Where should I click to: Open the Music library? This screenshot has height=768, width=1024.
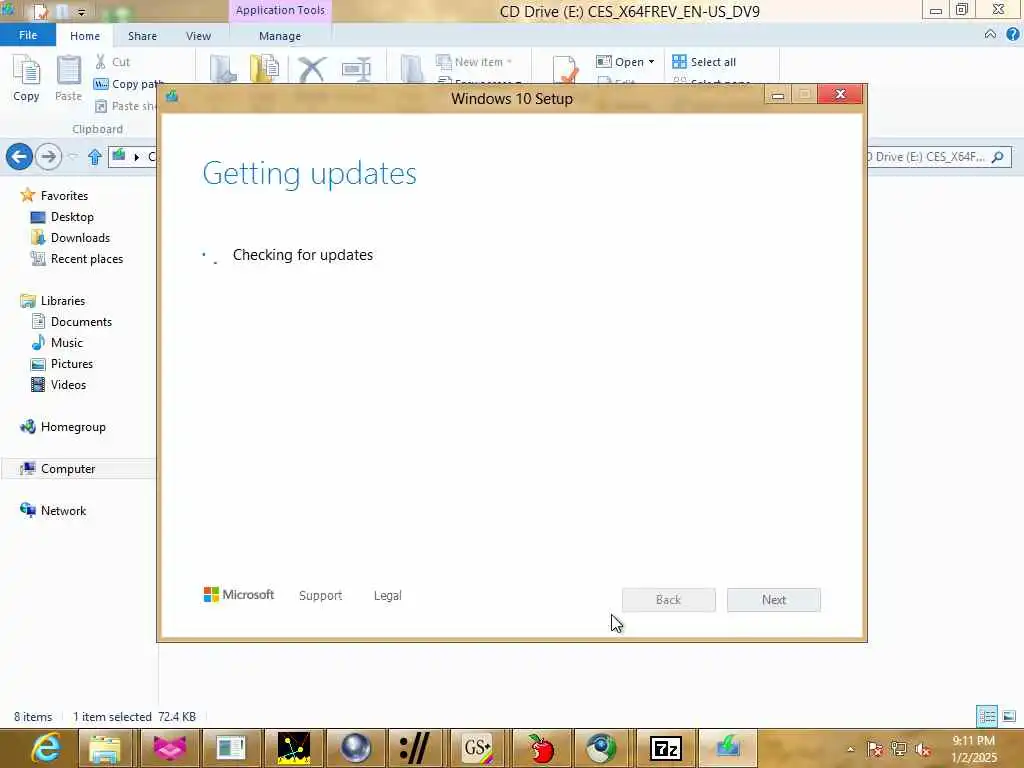[57, 343]
